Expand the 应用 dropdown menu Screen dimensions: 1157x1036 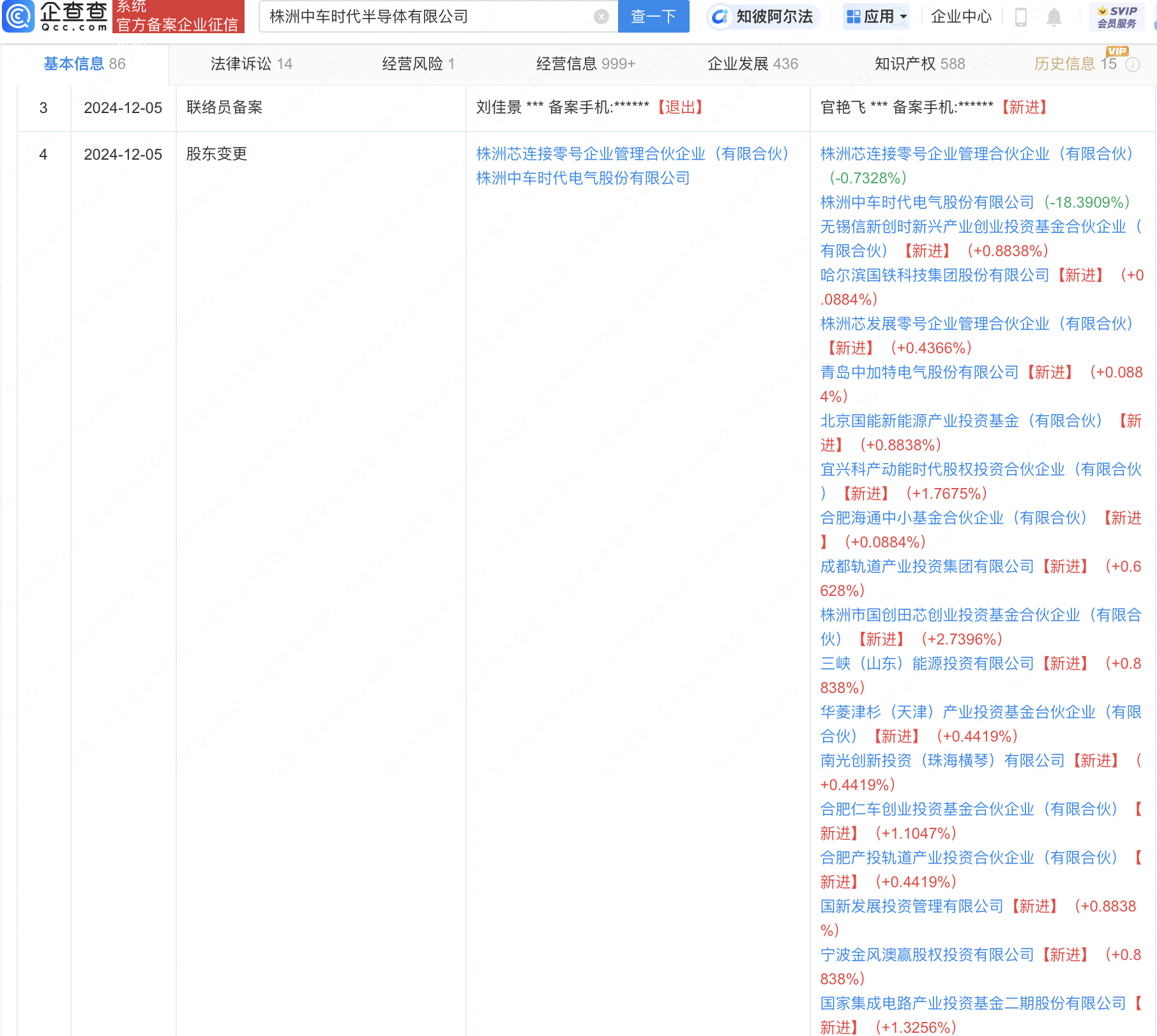coord(876,17)
